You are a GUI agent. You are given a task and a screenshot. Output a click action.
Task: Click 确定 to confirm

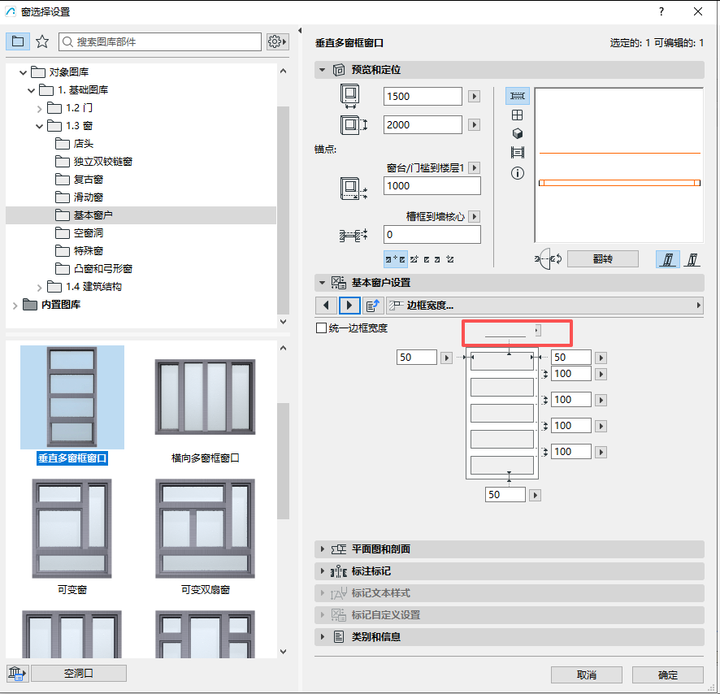coord(668,675)
